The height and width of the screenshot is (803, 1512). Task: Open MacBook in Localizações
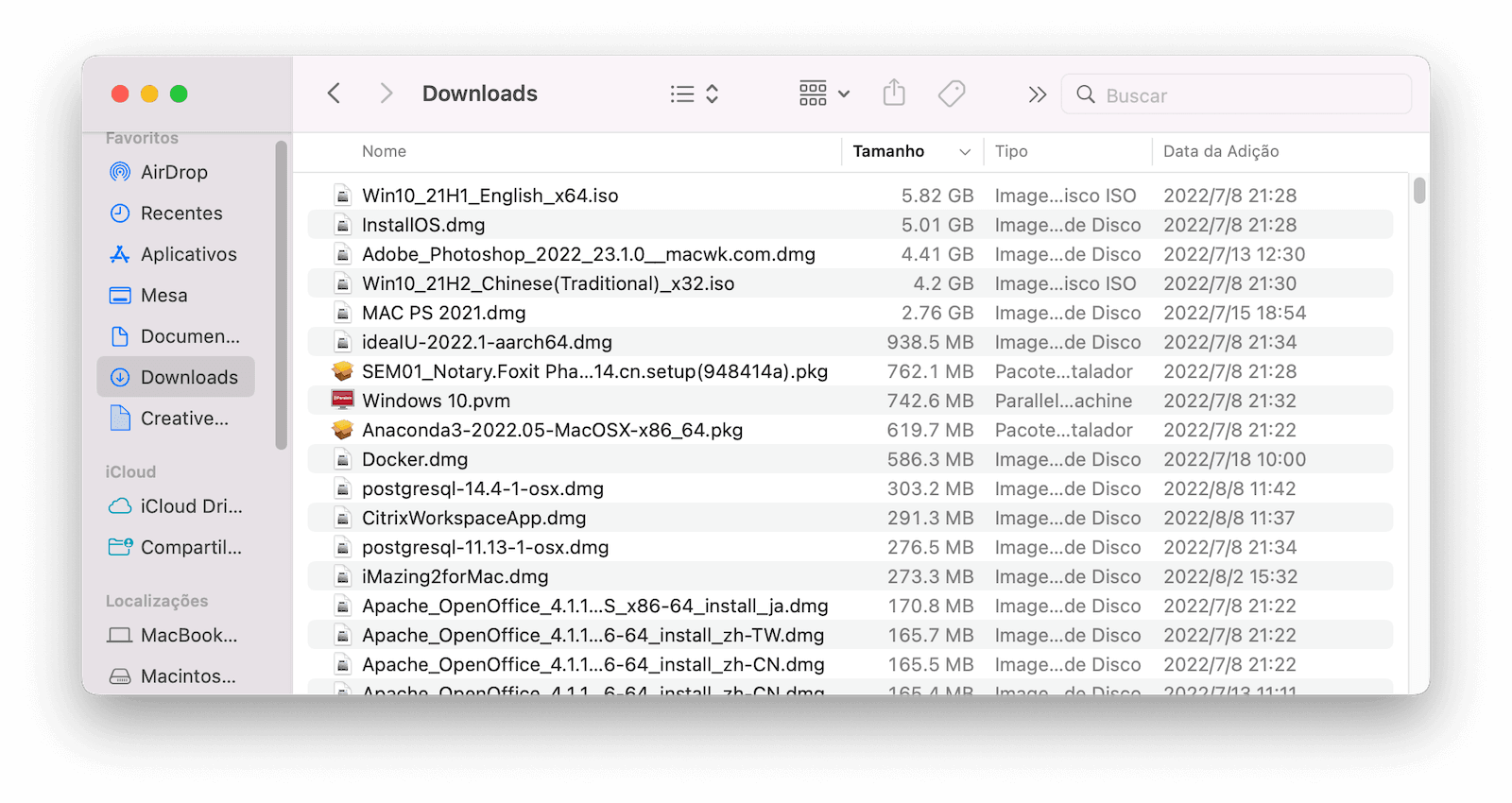[176, 636]
